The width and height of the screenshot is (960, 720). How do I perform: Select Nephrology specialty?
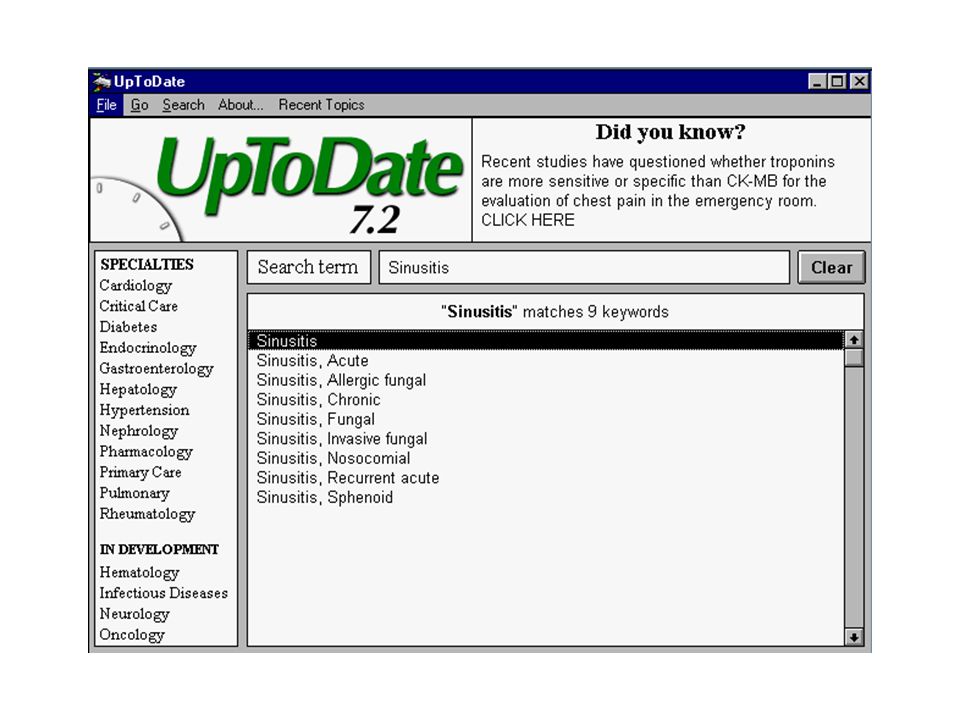point(139,432)
